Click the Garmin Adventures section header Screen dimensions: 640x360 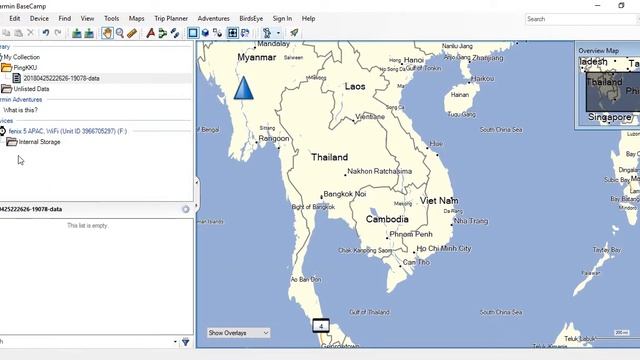[x=21, y=100]
